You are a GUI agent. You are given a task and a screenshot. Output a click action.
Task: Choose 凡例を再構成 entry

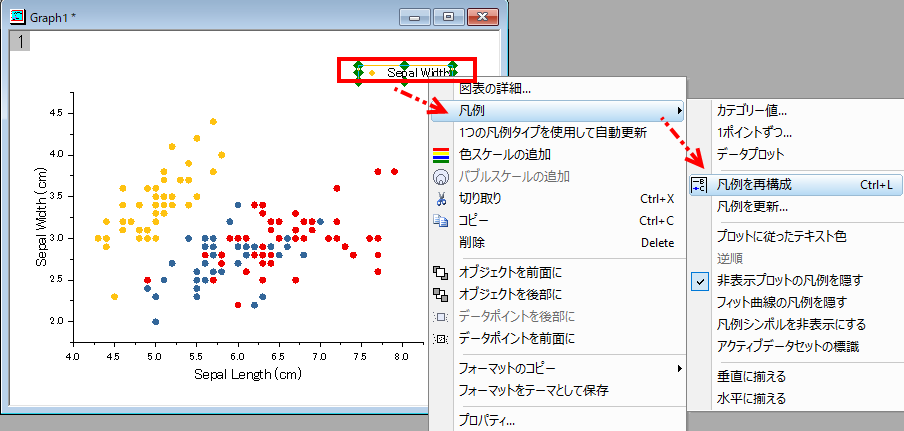click(x=754, y=184)
